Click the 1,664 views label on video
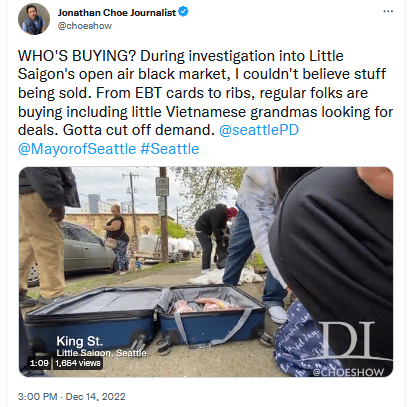This screenshot has width=413, height=407. 78,363
